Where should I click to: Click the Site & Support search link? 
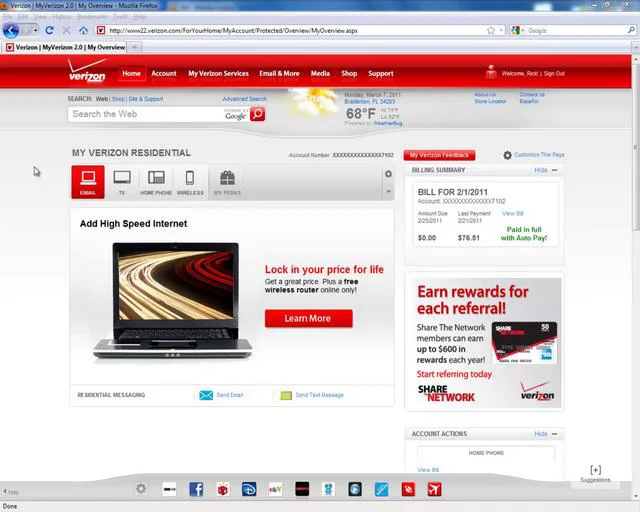pyautogui.click(x=146, y=99)
